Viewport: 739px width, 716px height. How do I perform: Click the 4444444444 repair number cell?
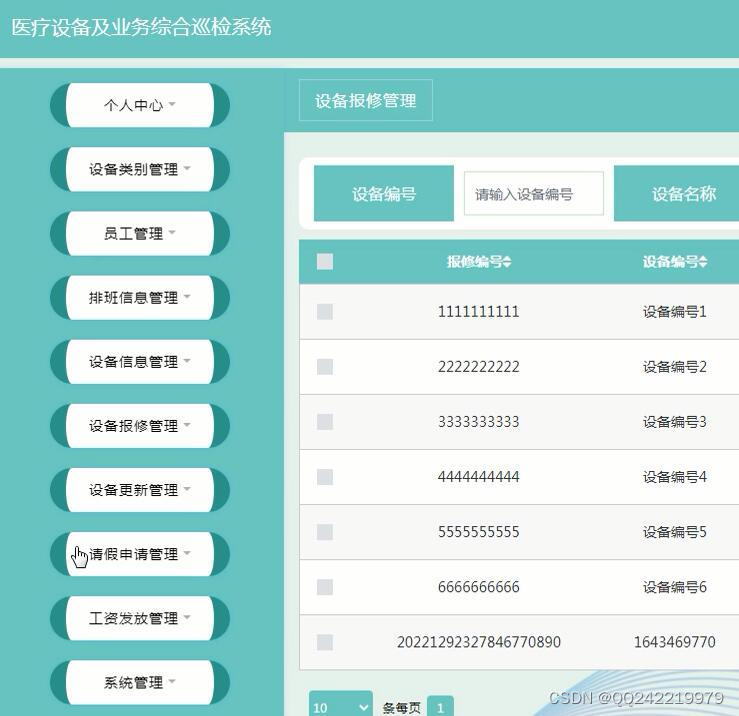(x=478, y=477)
